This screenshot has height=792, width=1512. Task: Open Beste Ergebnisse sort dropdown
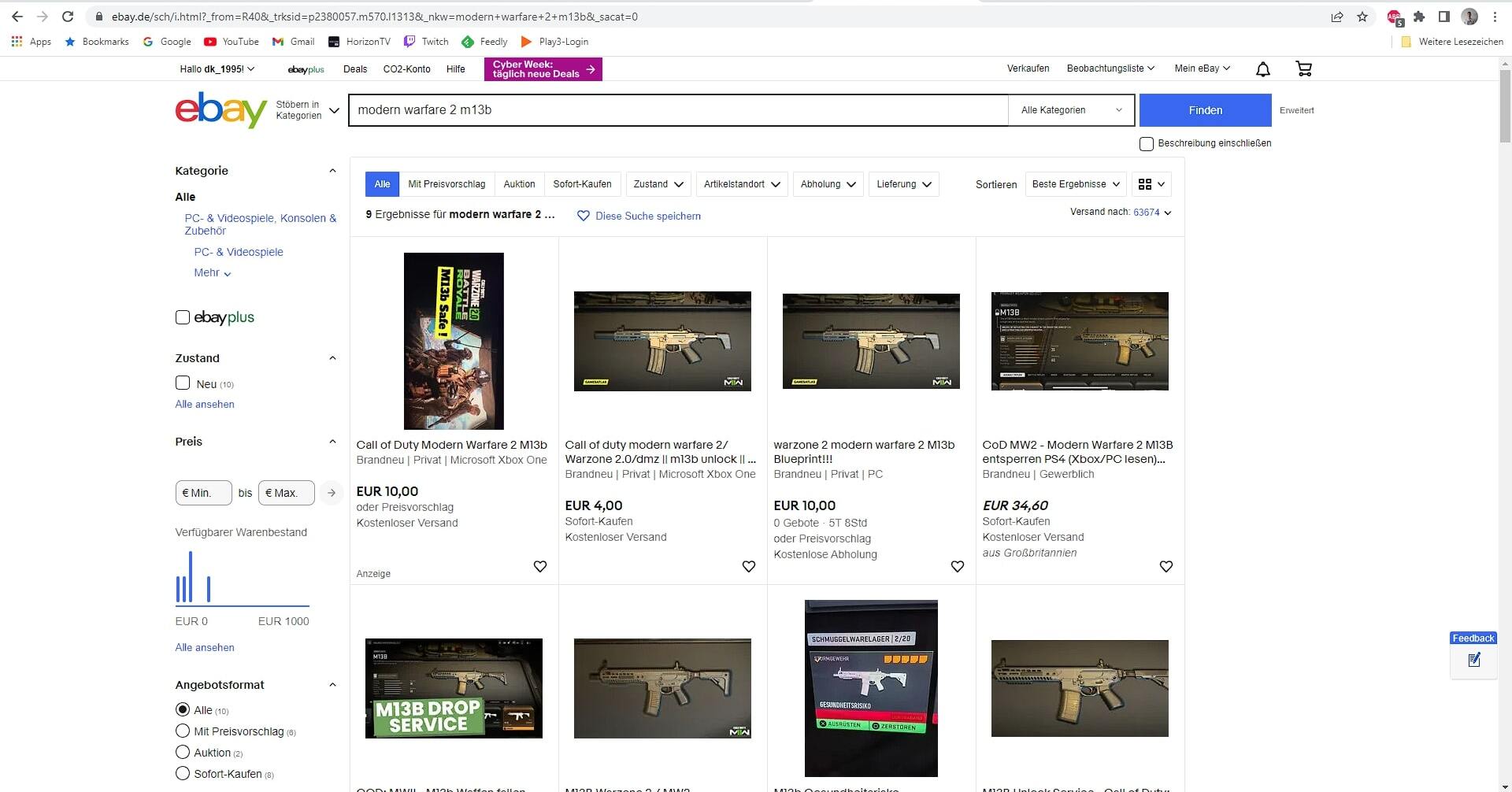click(x=1076, y=184)
